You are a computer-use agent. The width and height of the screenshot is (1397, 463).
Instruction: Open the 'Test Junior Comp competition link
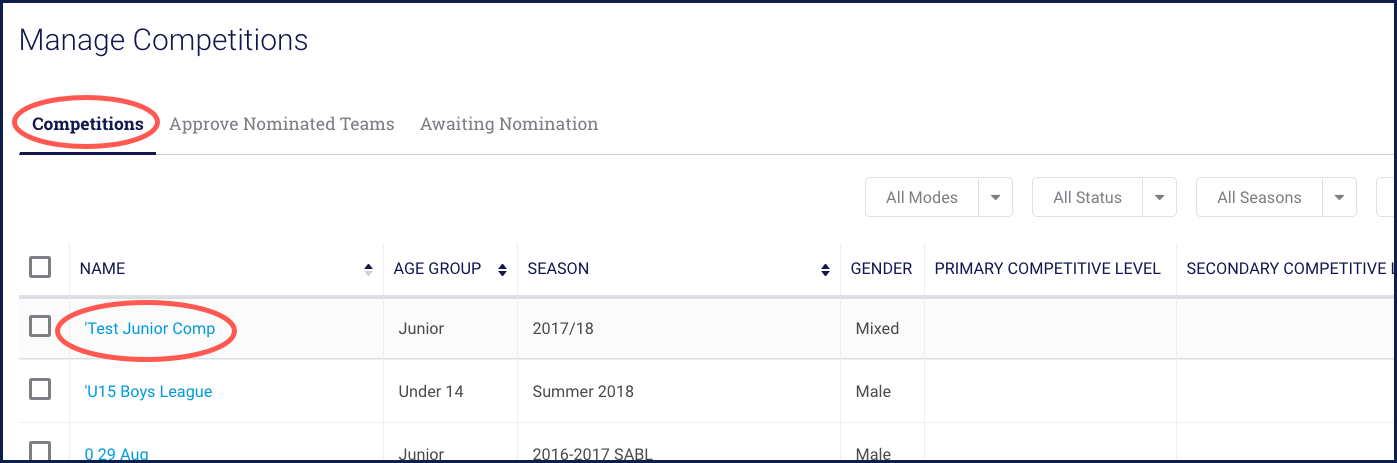tap(150, 328)
